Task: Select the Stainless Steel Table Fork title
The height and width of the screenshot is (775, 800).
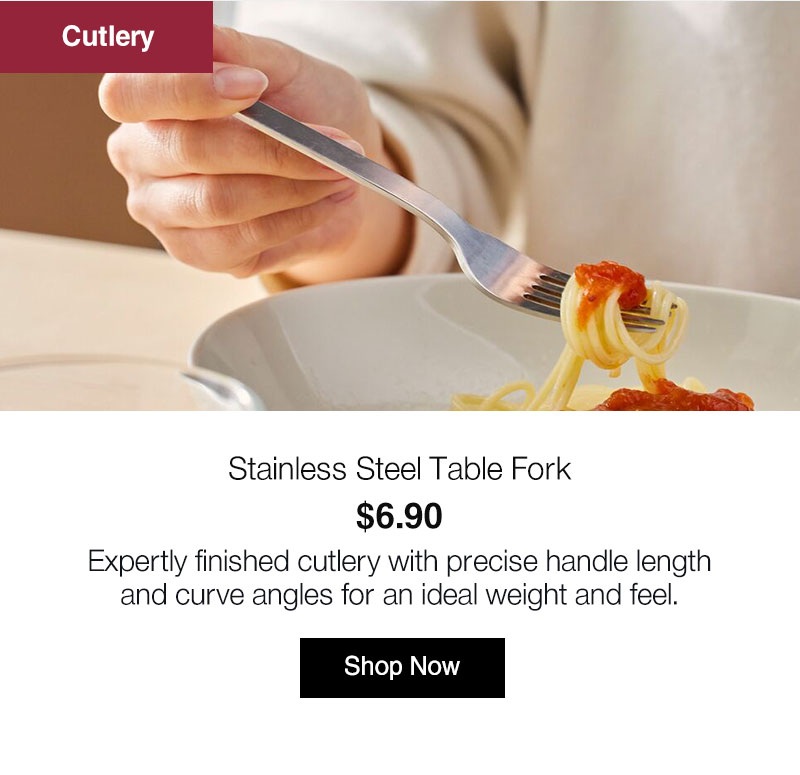Action: click(x=399, y=469)
